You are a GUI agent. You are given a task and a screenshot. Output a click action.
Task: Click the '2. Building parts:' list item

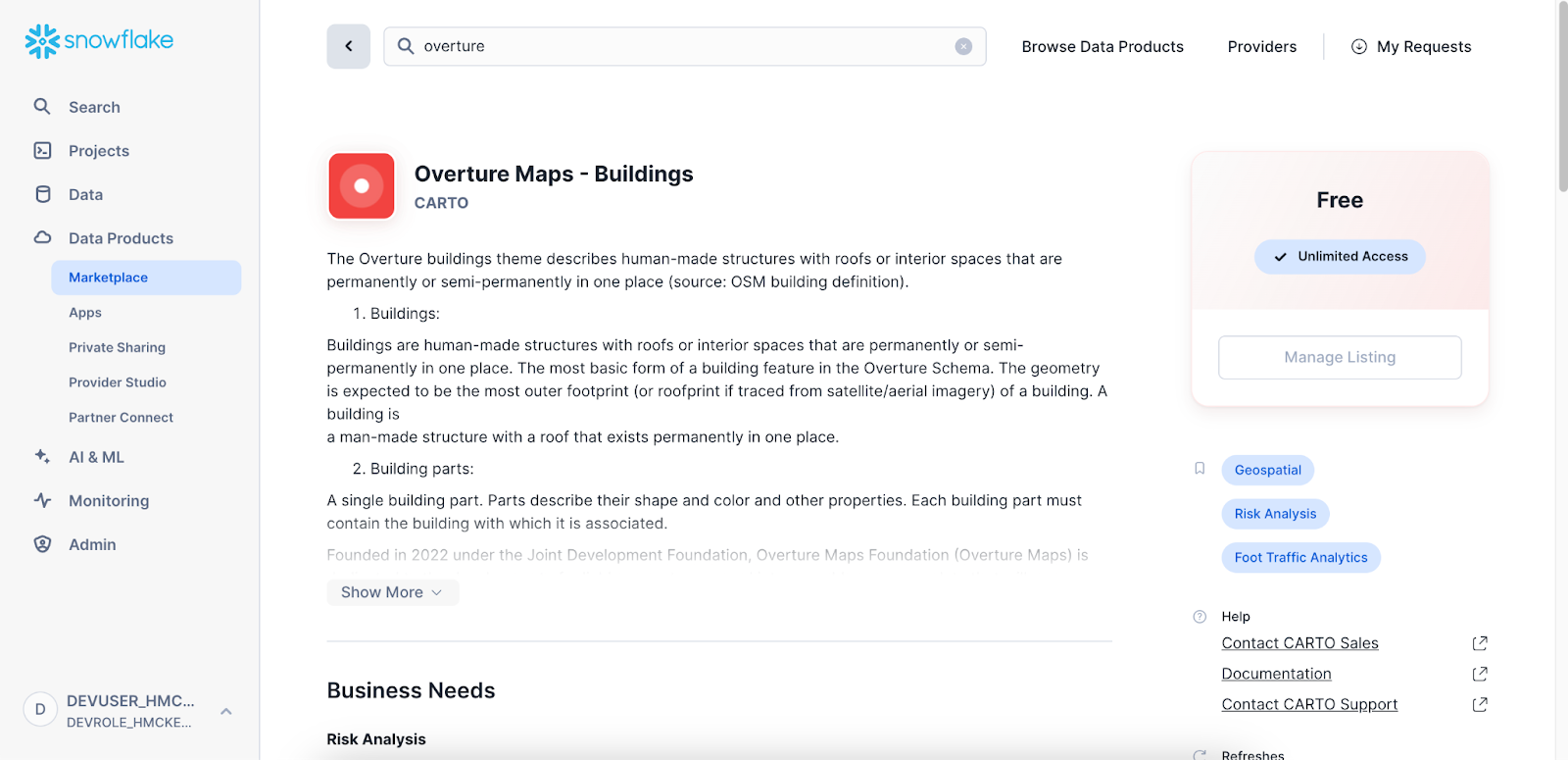(x=413, y=469)
